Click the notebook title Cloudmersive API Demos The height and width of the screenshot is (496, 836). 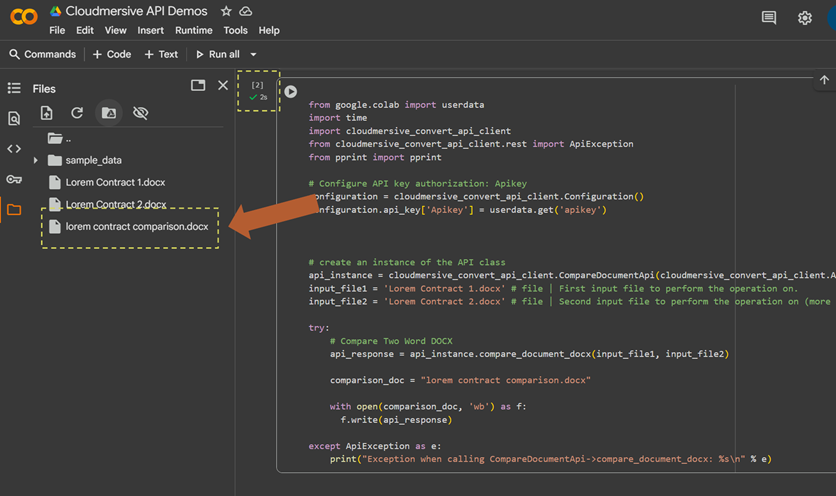tap(136, 11)
